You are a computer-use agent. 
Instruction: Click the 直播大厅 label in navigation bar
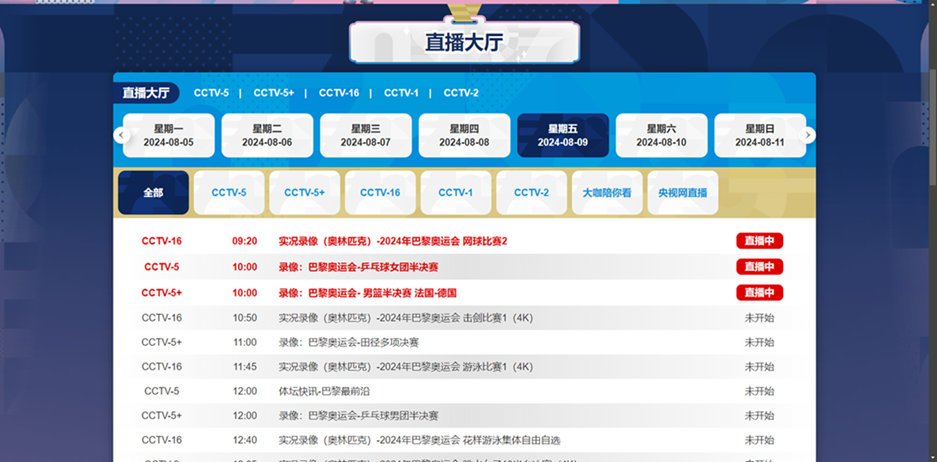tap(146, 93)
